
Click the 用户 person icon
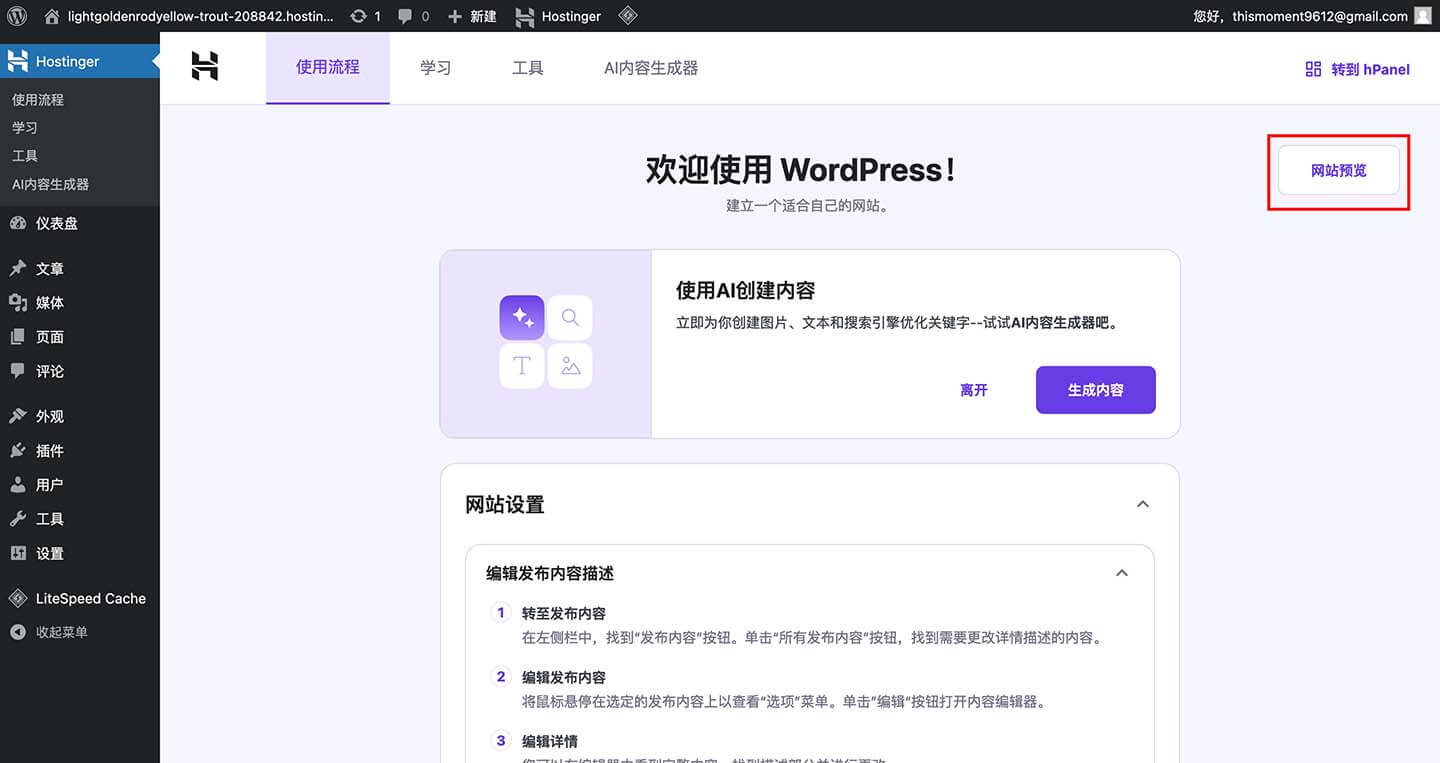[x=18, y=484]
